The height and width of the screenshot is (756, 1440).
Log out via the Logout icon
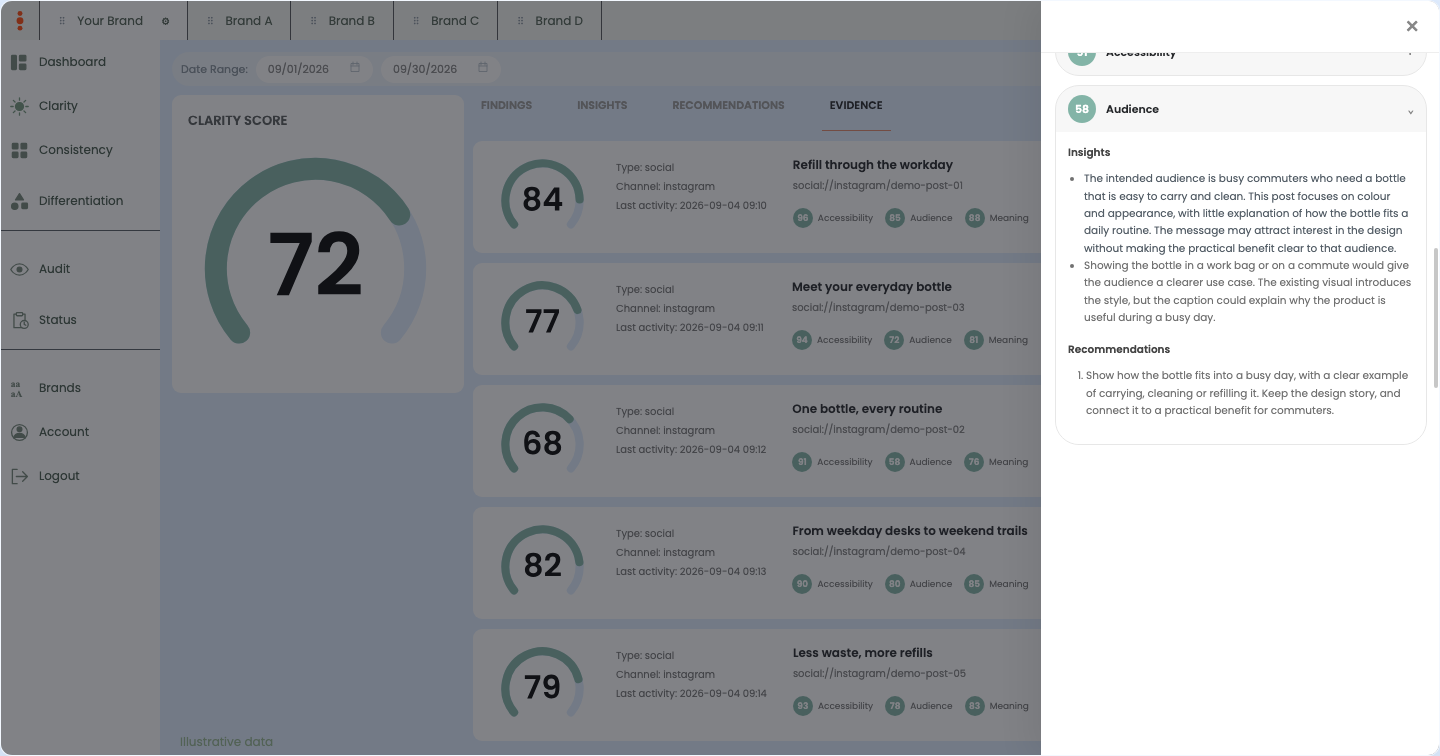click(x=19, y=476)
